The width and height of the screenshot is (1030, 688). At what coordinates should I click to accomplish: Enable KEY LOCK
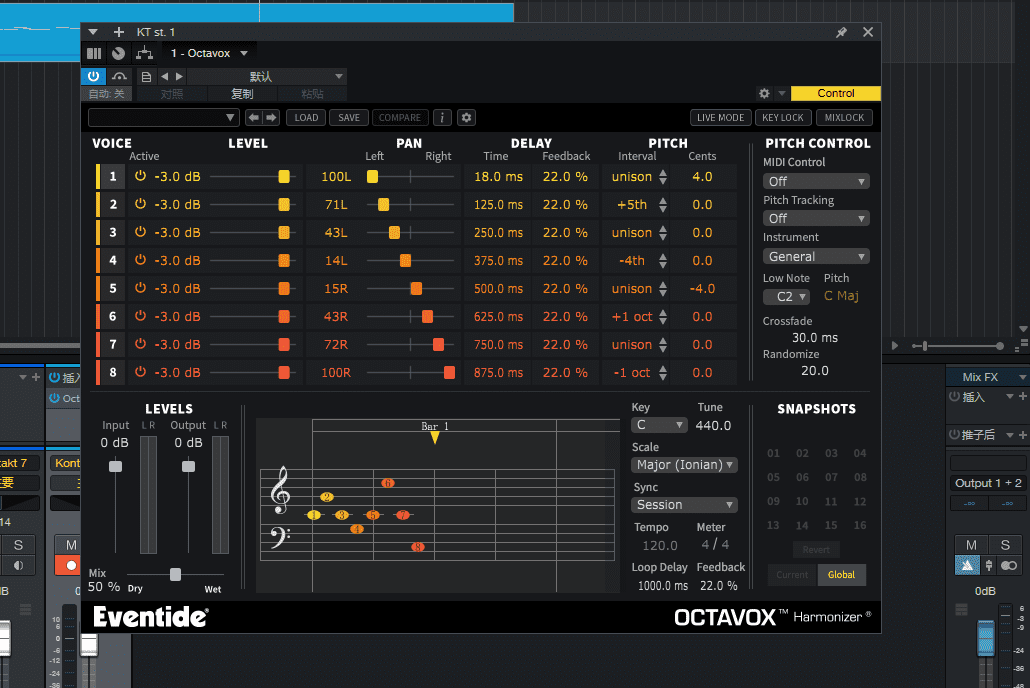[x=783, y=118]
